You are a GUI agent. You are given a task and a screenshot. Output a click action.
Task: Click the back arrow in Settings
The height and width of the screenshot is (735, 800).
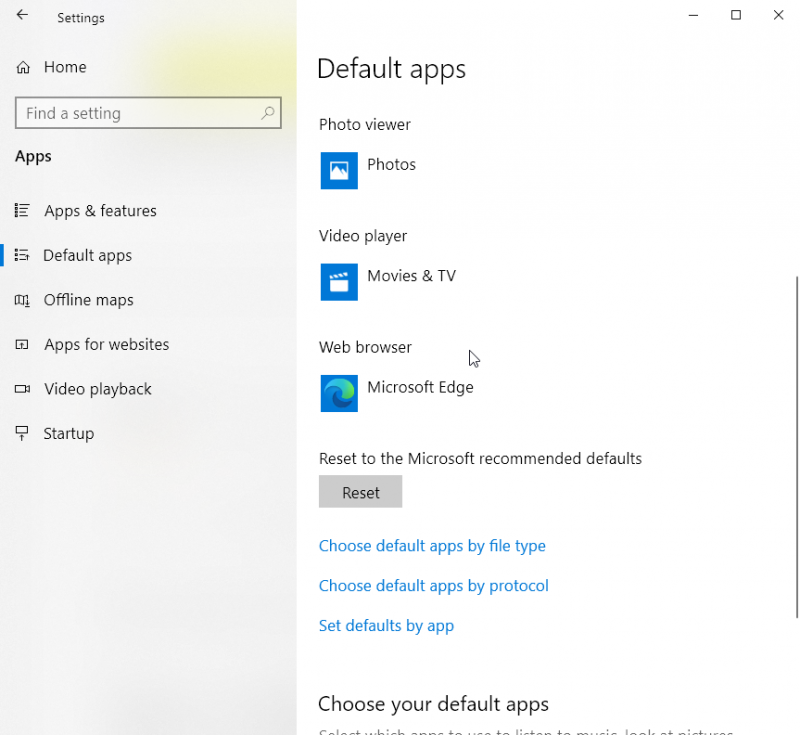pyautogui.click(x=22, y=15)
